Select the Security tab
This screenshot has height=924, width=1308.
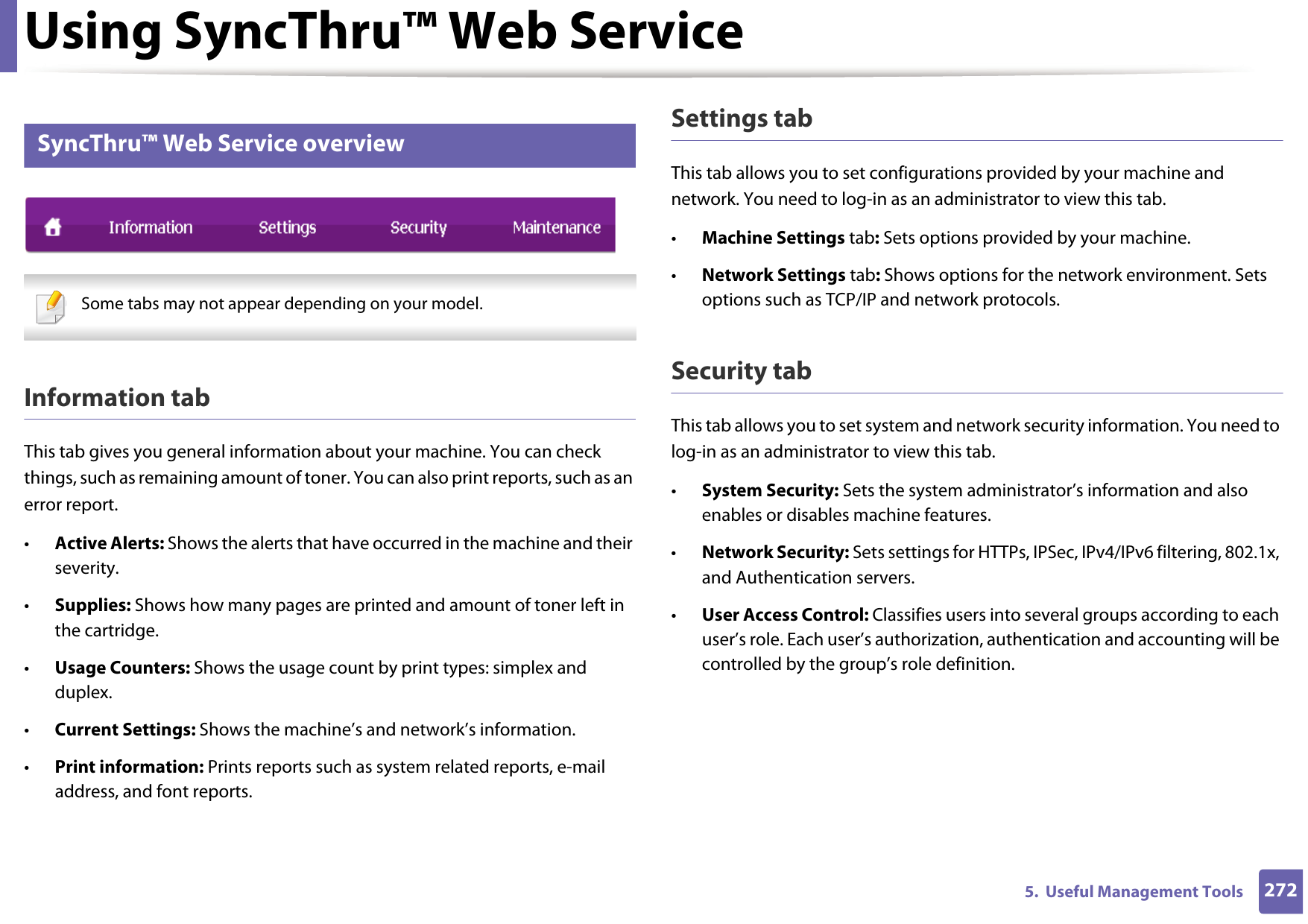(418, 227)
